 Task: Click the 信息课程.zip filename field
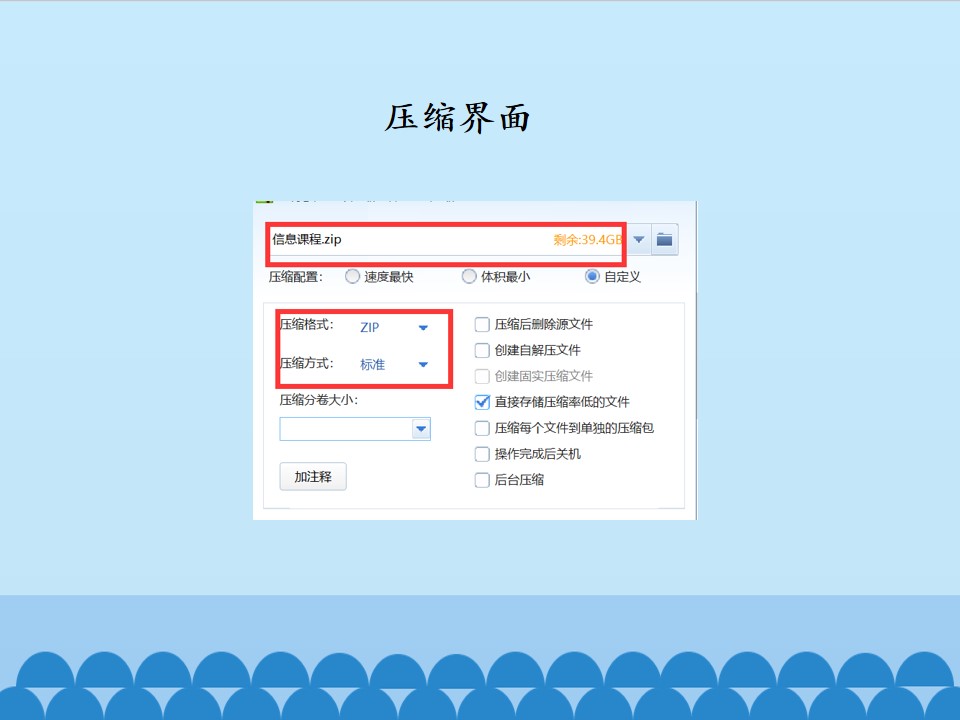446,240
